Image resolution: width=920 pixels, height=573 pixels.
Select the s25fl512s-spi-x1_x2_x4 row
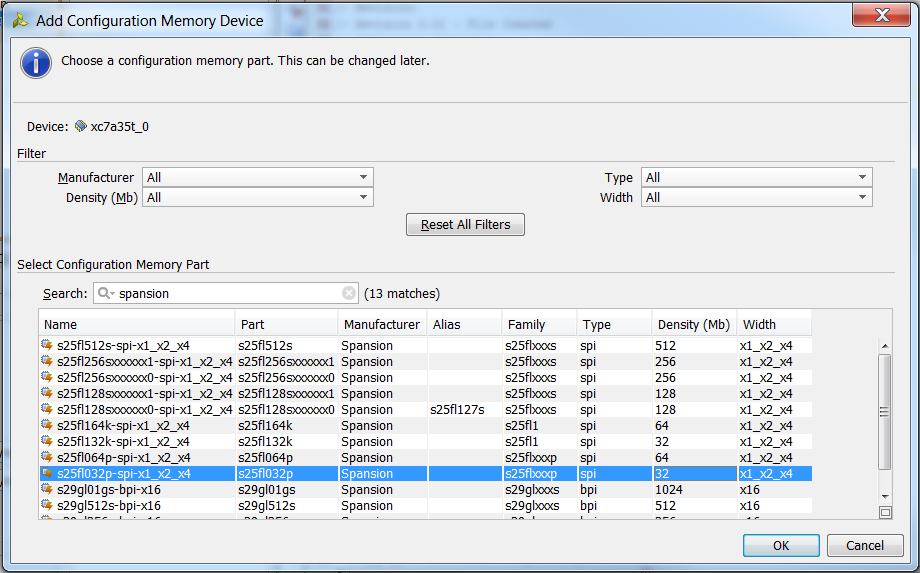pos(426,345)
